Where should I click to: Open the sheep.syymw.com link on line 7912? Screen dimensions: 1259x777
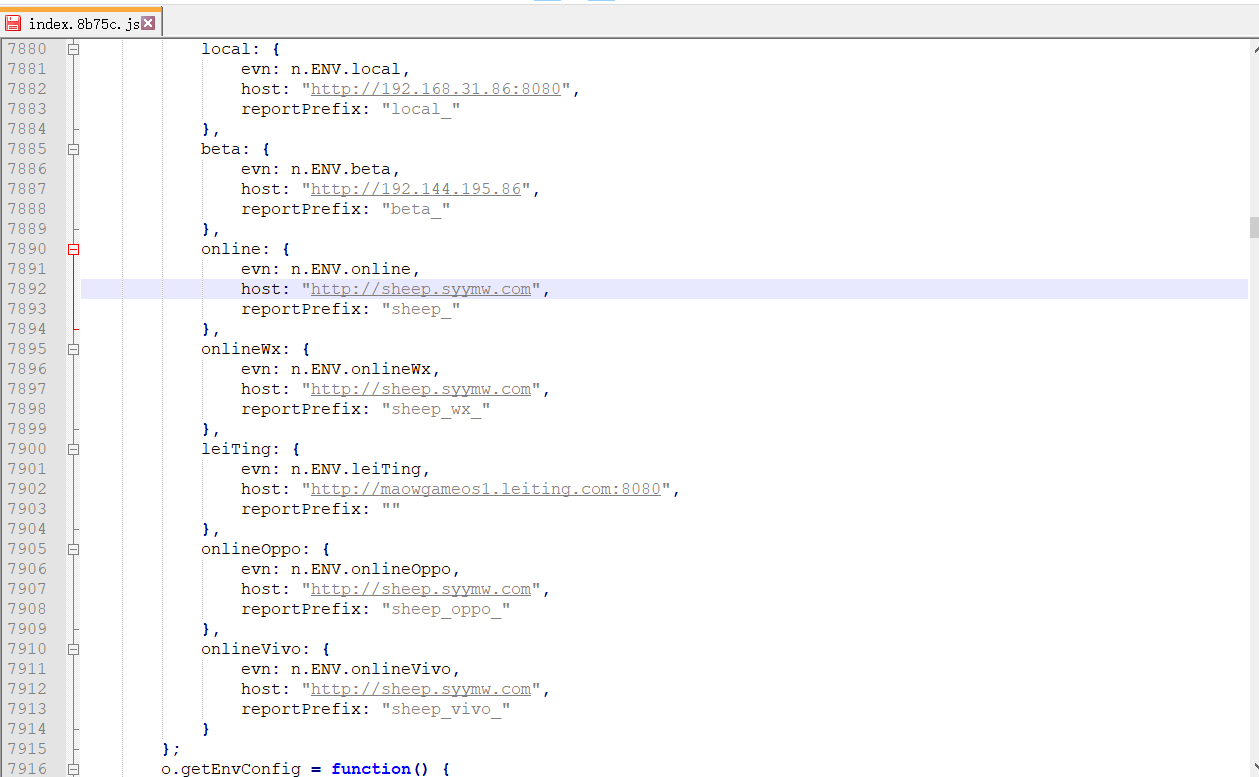coord(421,689)
